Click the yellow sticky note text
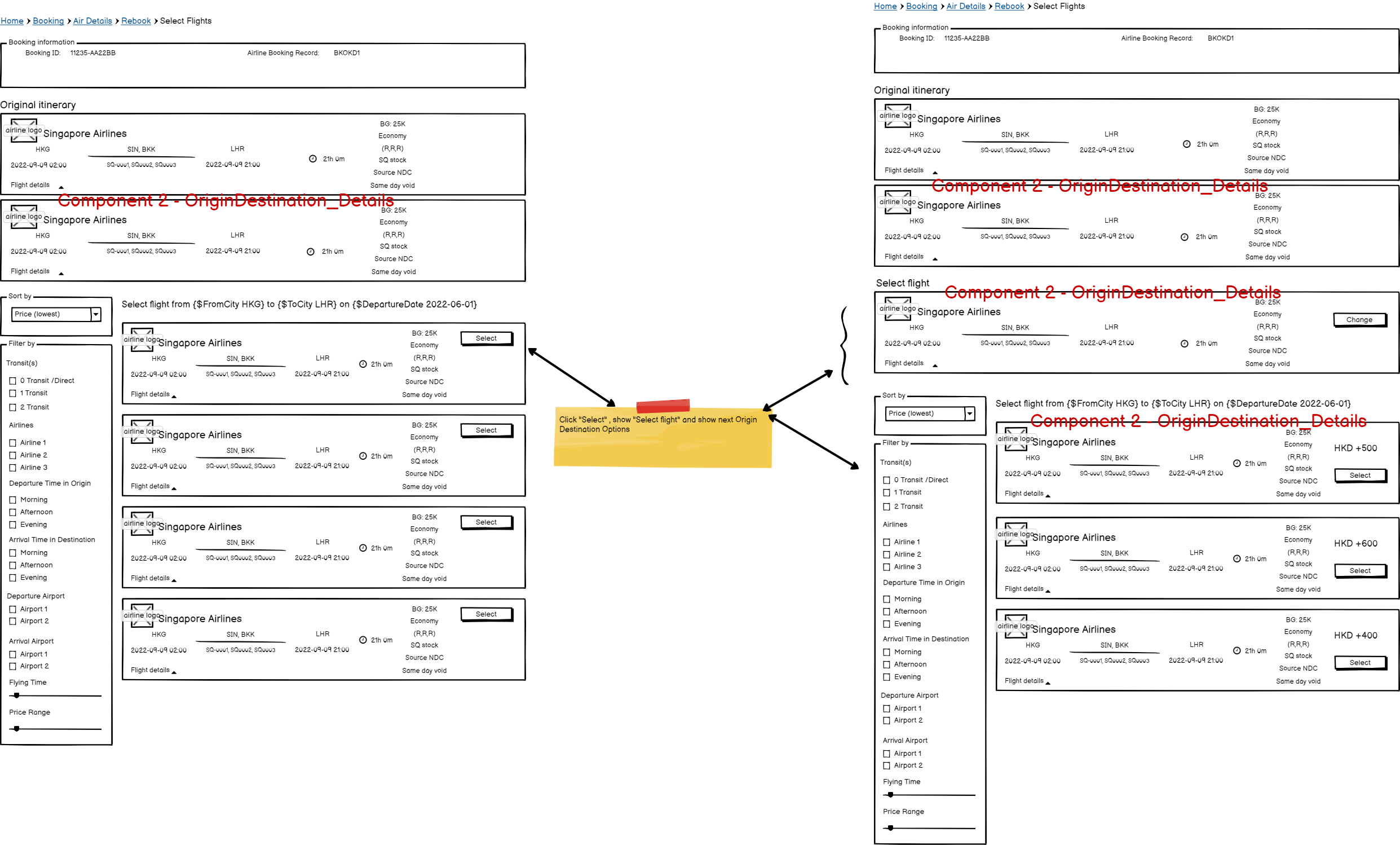The image size is (1400, 845). (657, 425)
